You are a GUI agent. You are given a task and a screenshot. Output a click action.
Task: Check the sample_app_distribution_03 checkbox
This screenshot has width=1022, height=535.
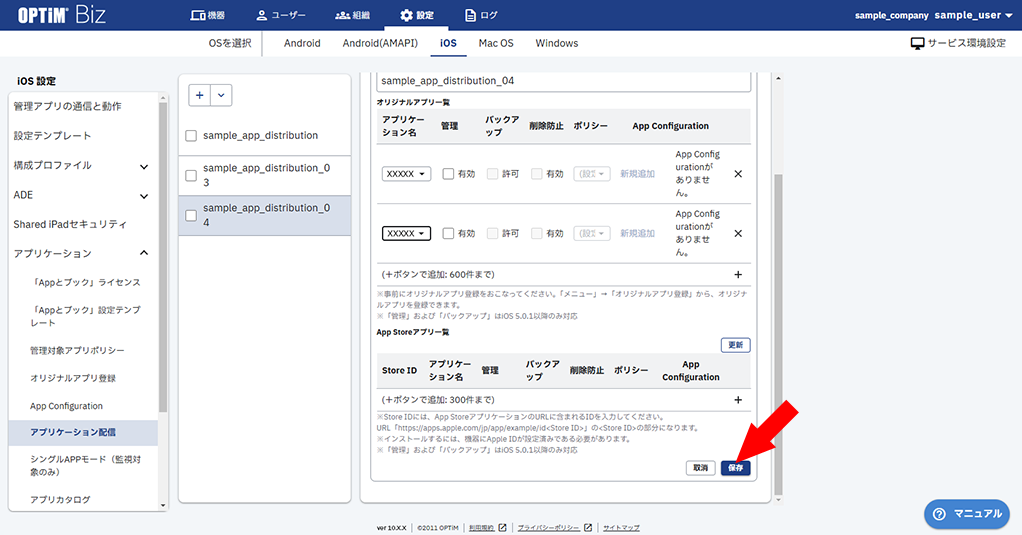click(x=191, y=175)
